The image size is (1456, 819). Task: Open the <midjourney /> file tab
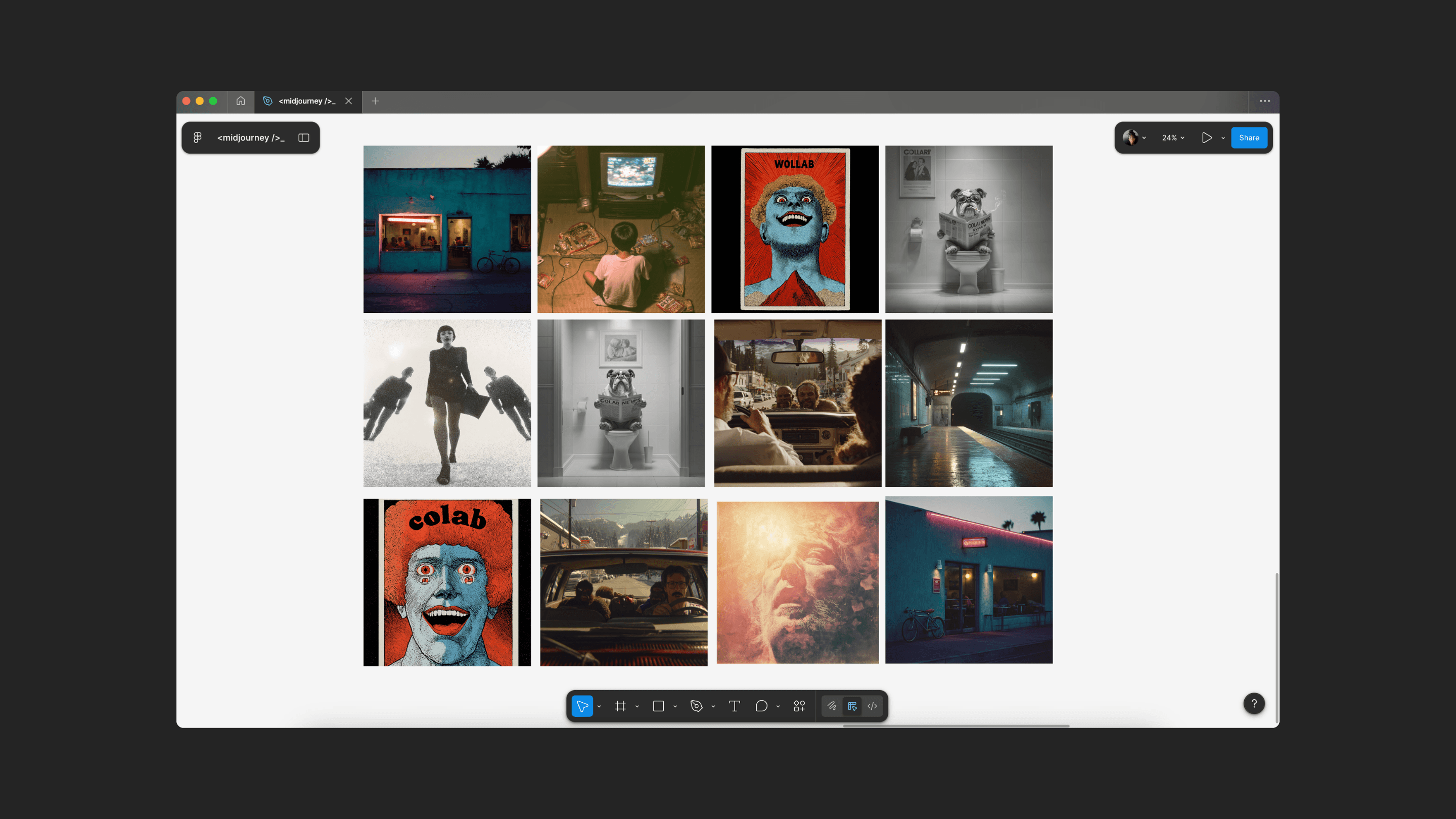(x=306, y=101)
